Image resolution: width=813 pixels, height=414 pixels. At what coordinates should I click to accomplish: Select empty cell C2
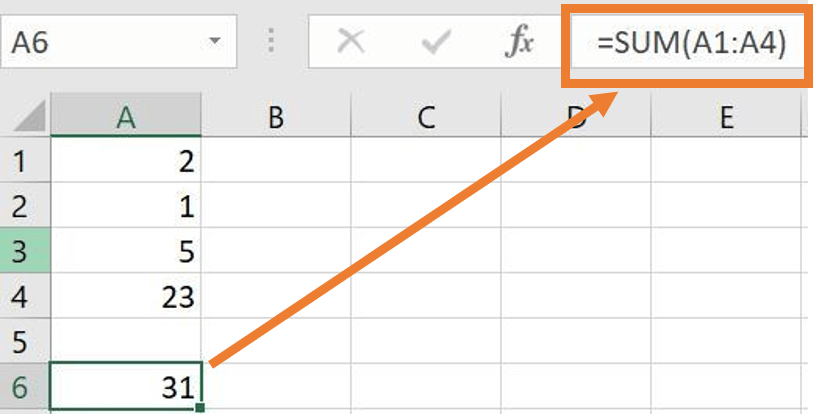(426, 206)
